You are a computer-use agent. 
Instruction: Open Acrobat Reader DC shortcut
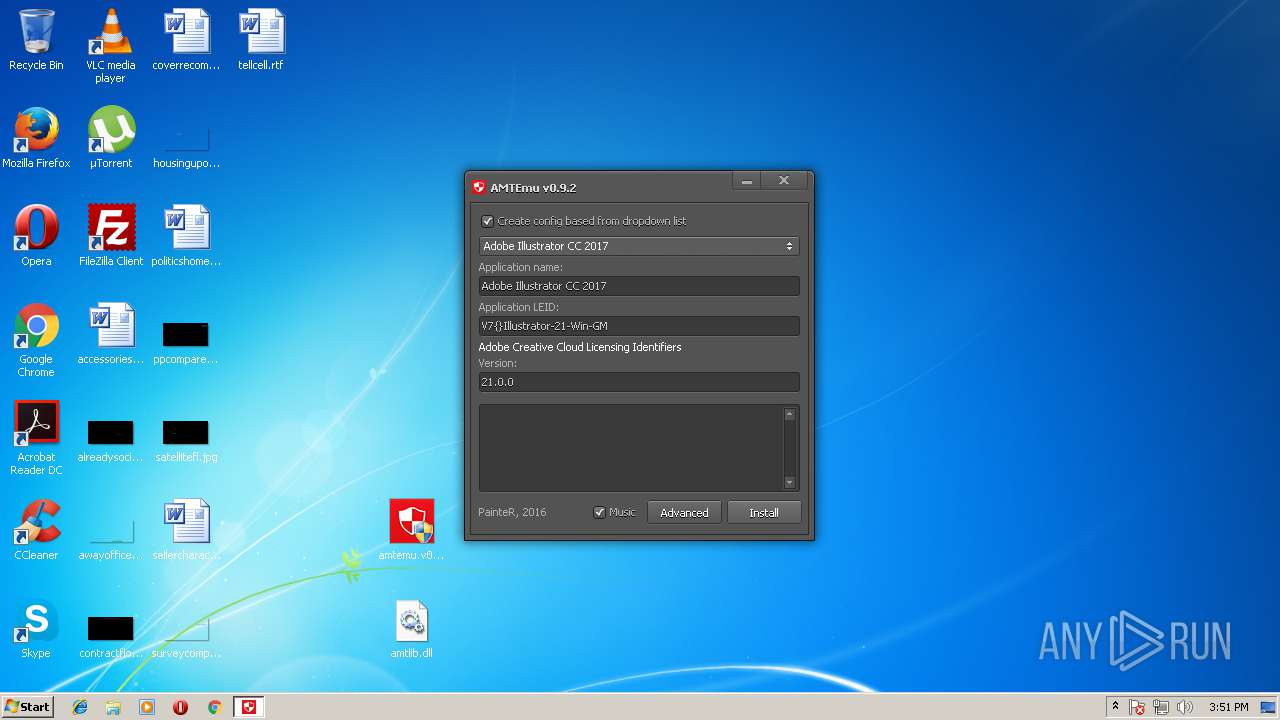[x=36, y=439]
